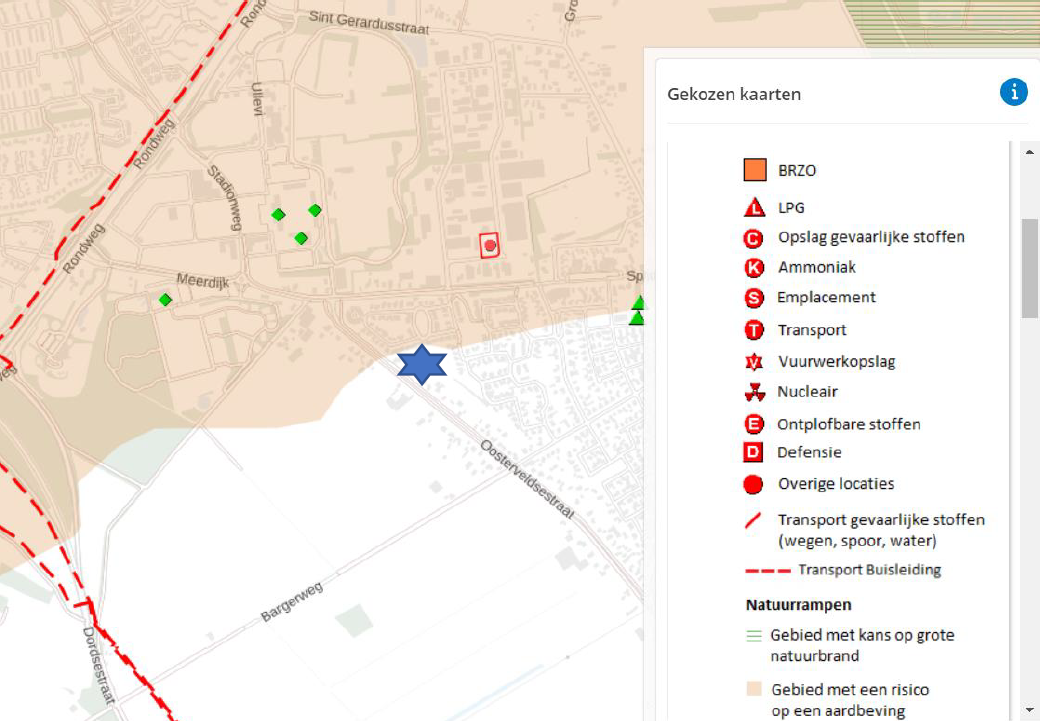Image resolution: width=1040 pixels, height=721 pixels.
Task: Click the earthquake risk area beige swatch
Action: [x=754, y=689]
